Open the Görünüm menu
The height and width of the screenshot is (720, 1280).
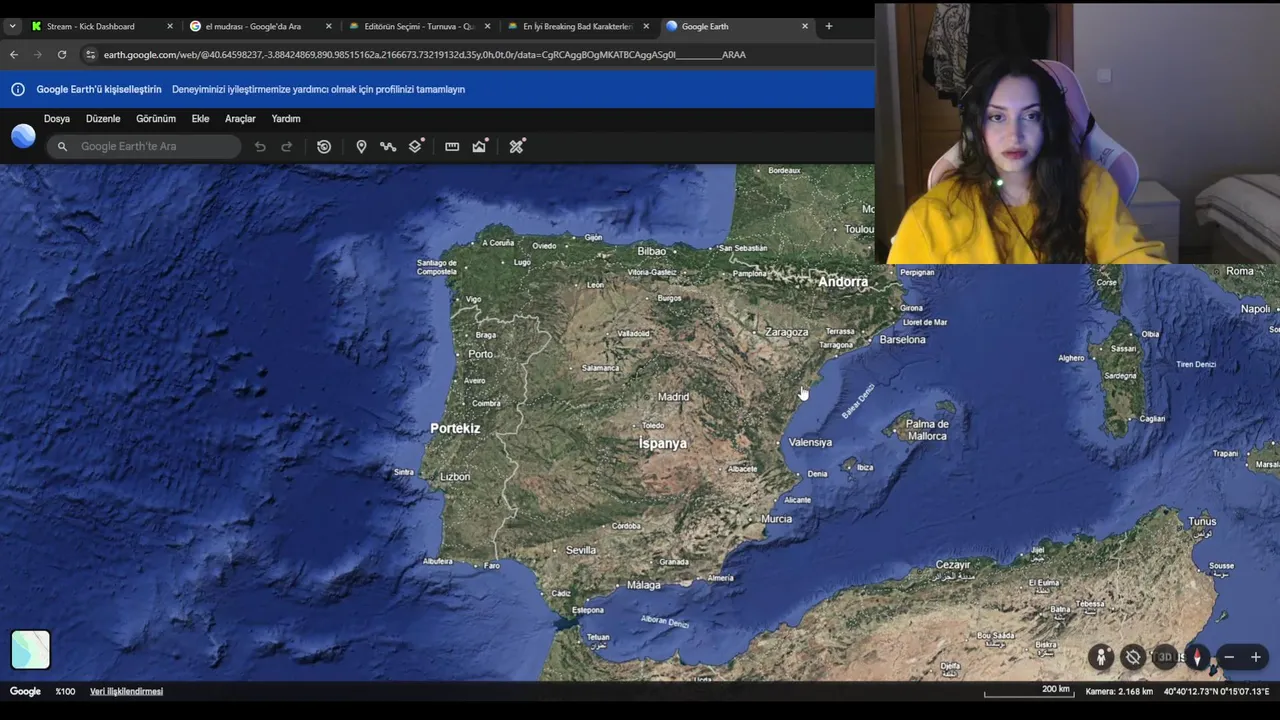[156, 118]
